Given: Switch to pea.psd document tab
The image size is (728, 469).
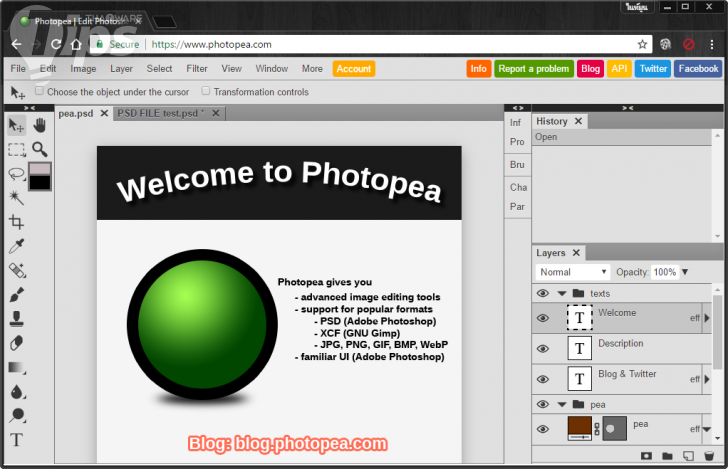Looking at the screenshot, I should pos(76,113).
